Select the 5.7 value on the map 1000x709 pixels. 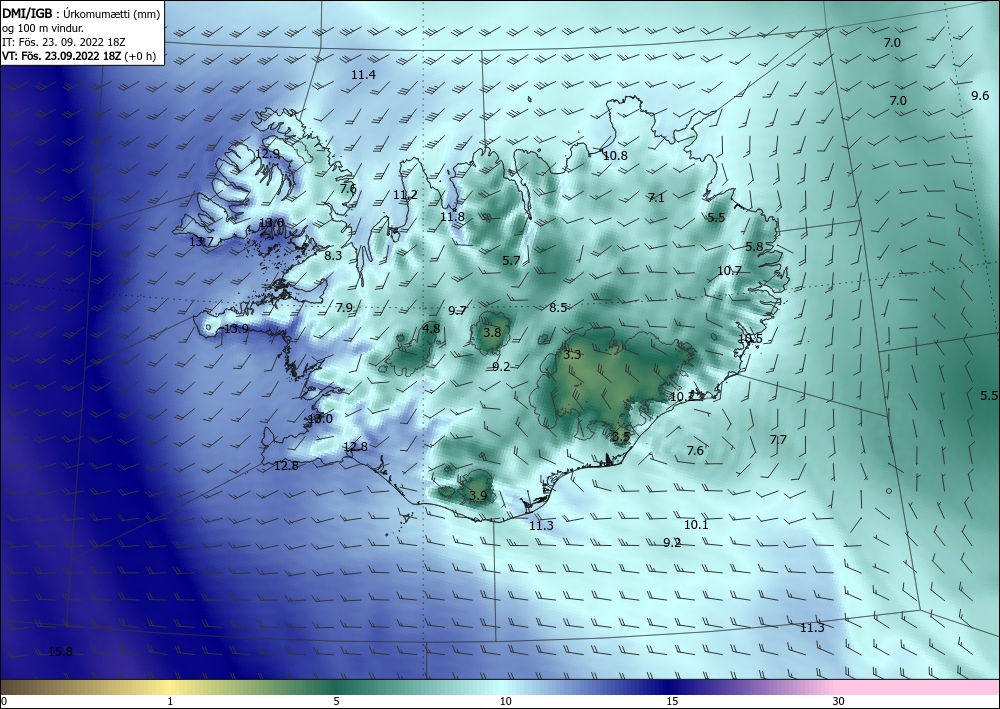pyautogui.click(x=511, y=260)
